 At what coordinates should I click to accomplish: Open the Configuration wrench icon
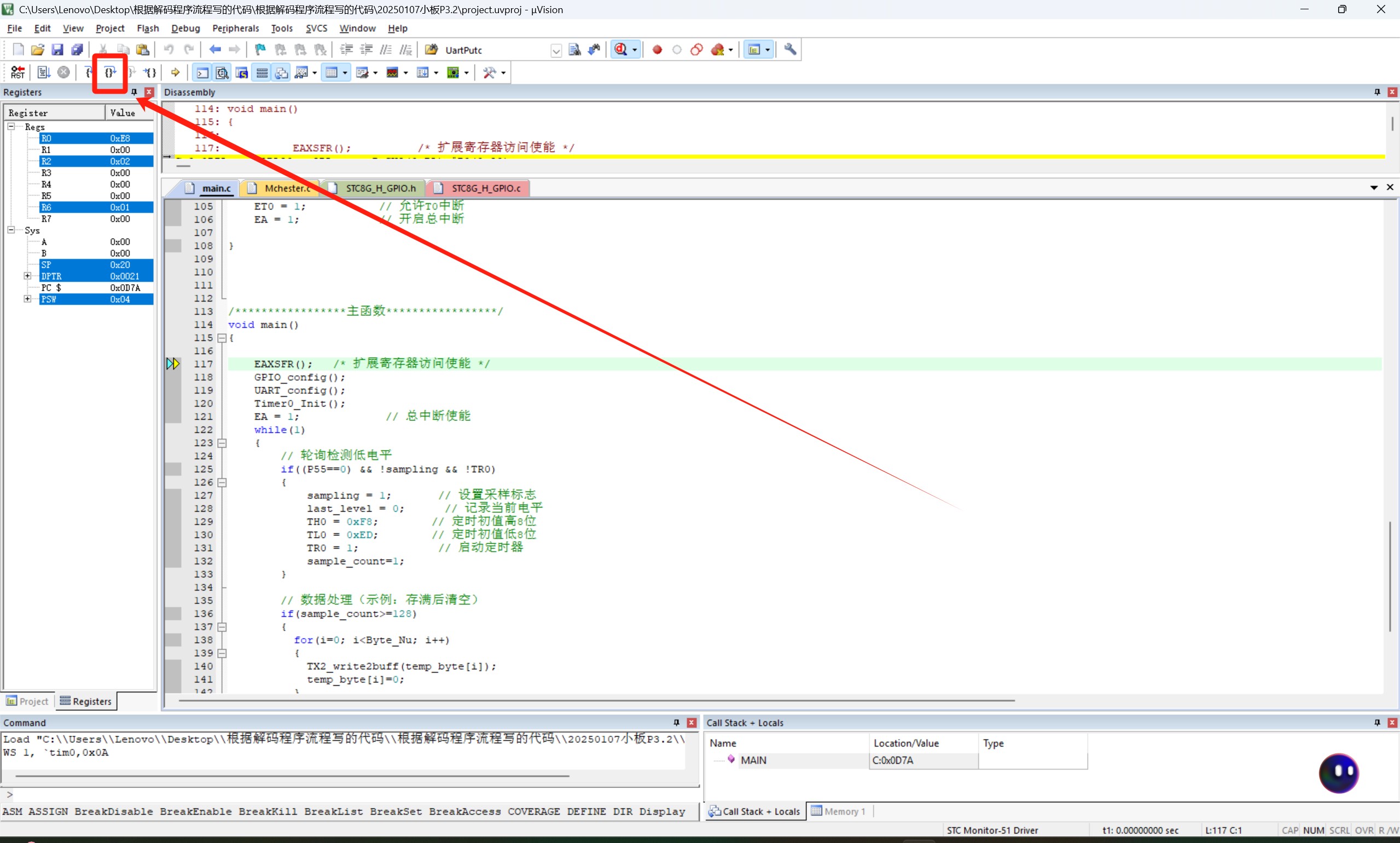pyautogui.click(x=789, y=50)
